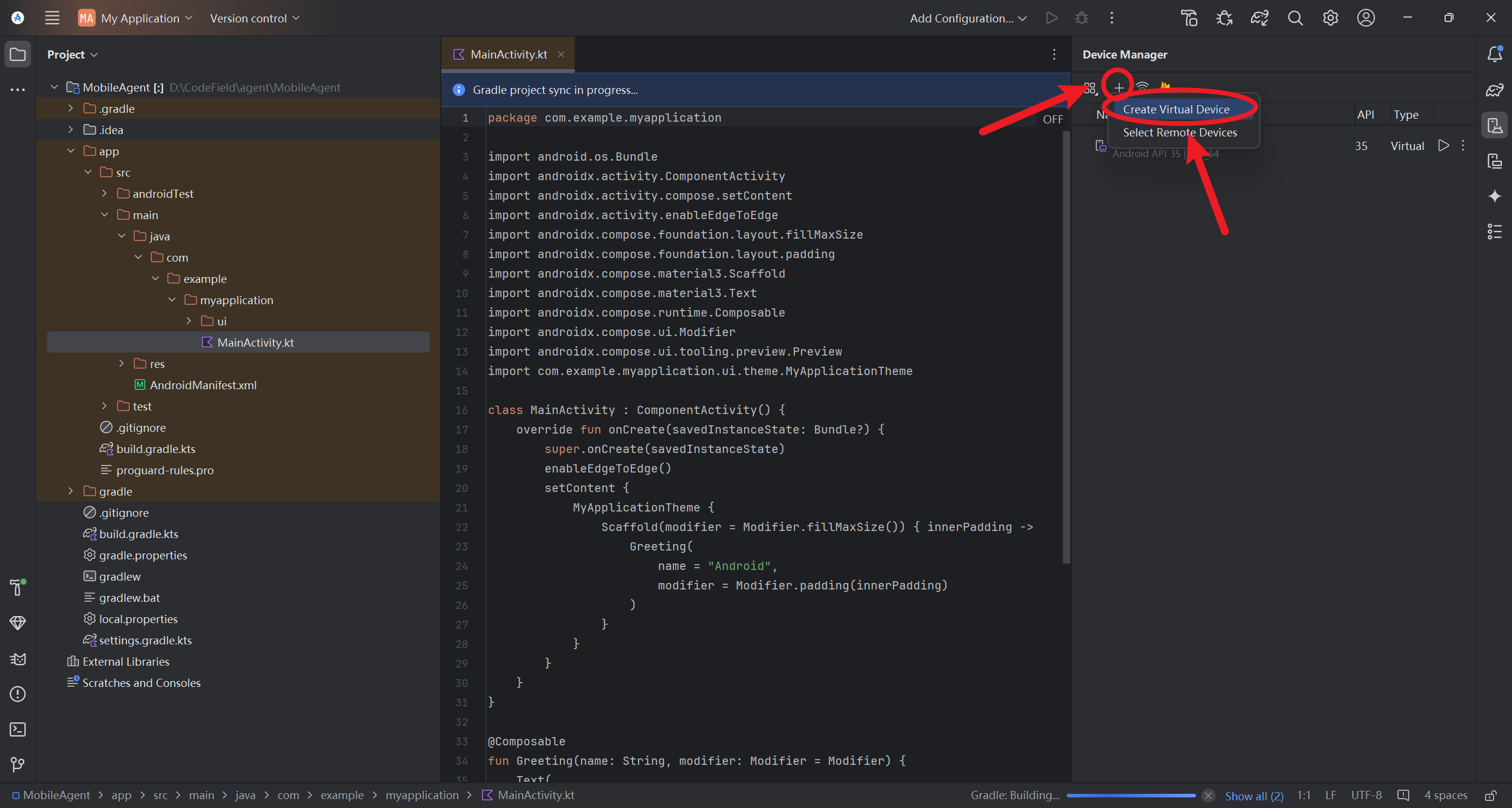This screenshot has height=808, width=1512.
Task: Click the Gradle Building progress bar
Action: click(1131, 796)
